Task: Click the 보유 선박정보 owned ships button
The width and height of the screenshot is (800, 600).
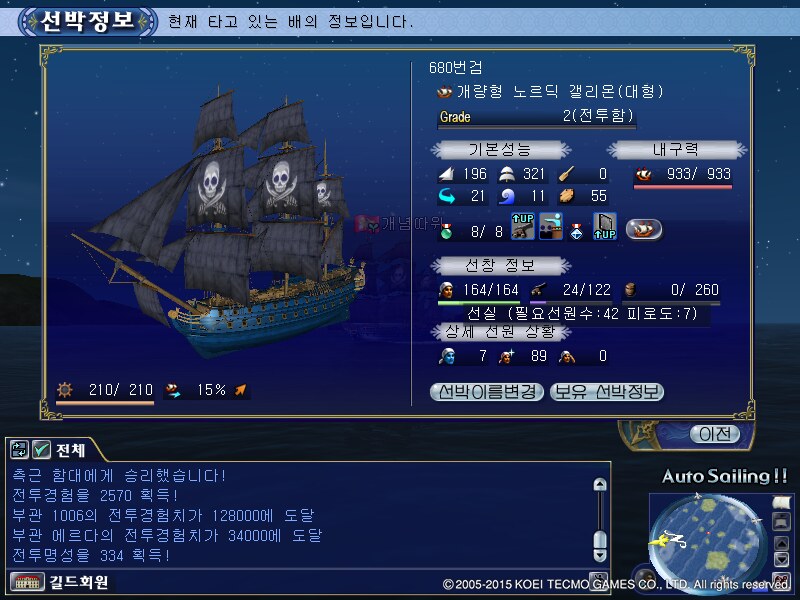Action: coord(607,392)
